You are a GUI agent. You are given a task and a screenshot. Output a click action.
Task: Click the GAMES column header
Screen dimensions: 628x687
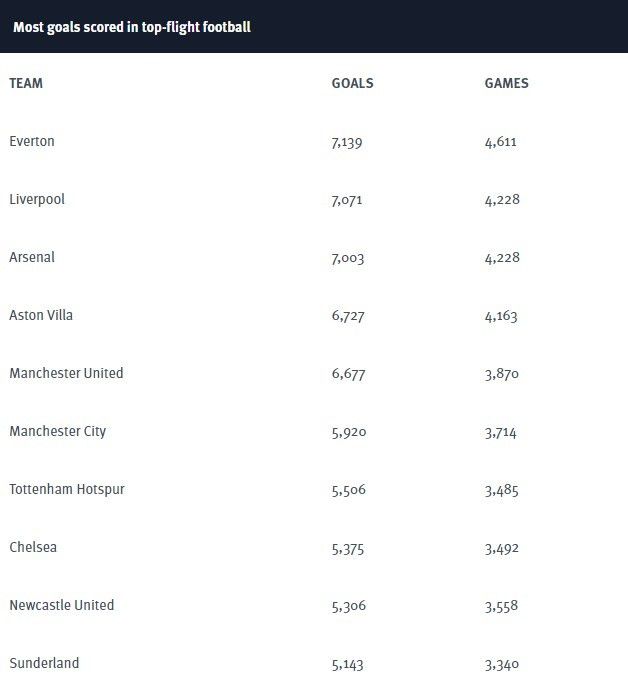click(506, 83)
